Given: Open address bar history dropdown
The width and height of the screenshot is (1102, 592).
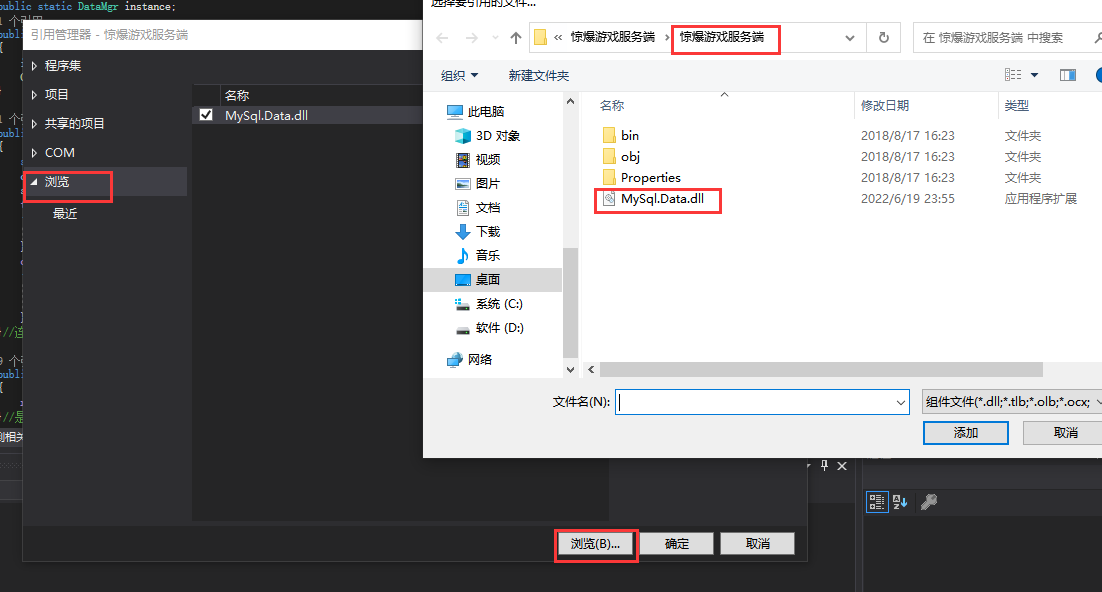Looking at the screenshot, I should click(850, 38).
